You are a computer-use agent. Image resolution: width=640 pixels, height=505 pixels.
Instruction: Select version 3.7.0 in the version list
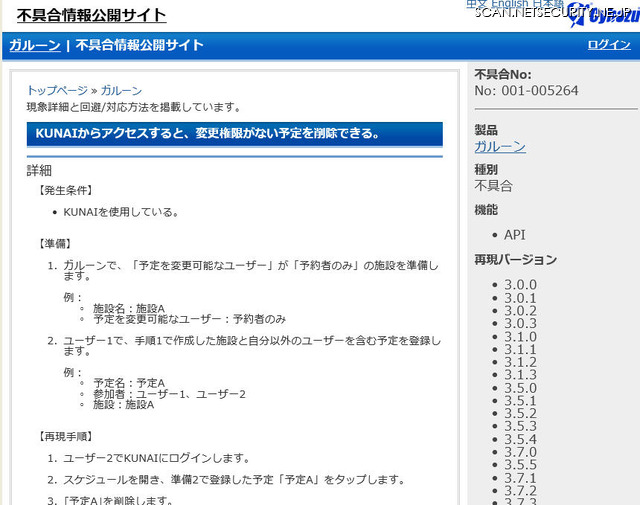[x=520, y=452]
